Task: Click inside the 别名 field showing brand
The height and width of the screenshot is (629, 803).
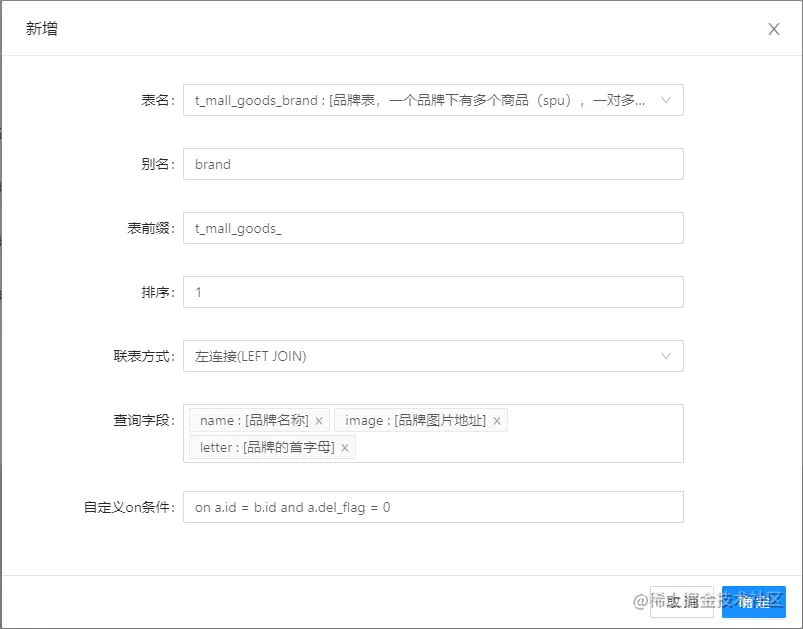Action: tap(433, 164)
